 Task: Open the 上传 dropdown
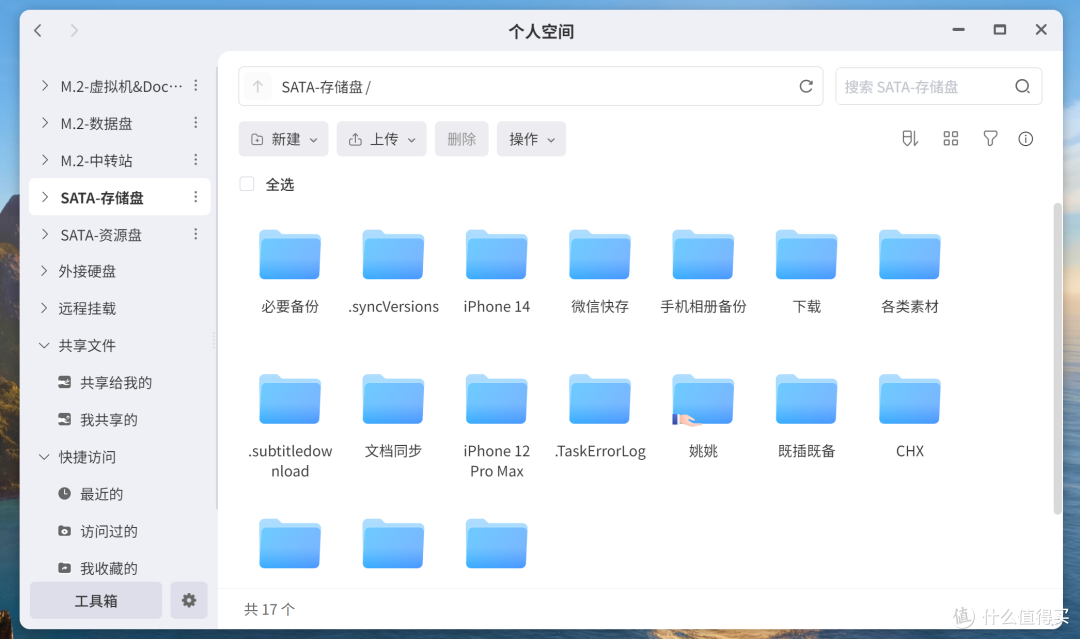pyautogui.click(x=382, y=139)
